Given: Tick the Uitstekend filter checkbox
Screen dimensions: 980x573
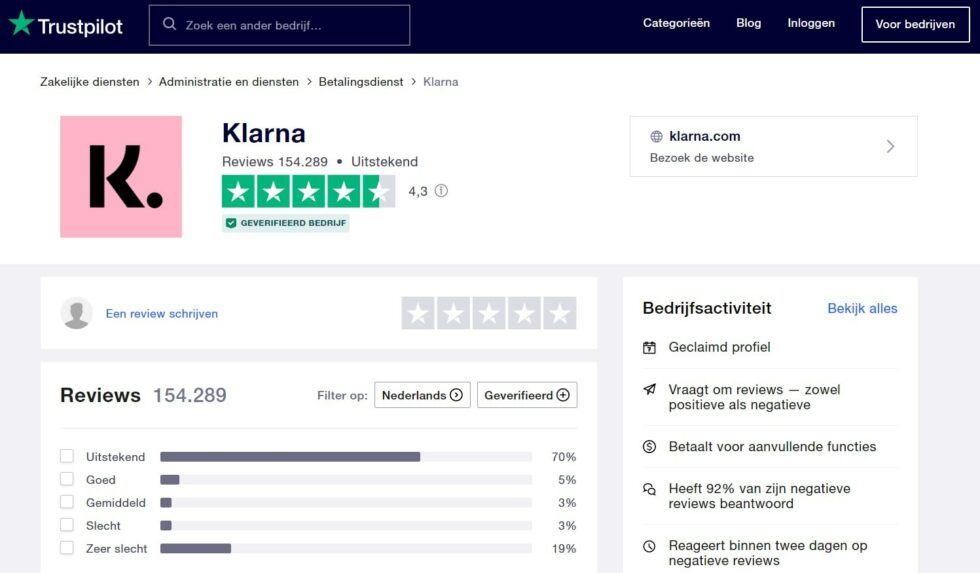Looking at the screenshot, I should coord(67,456).
